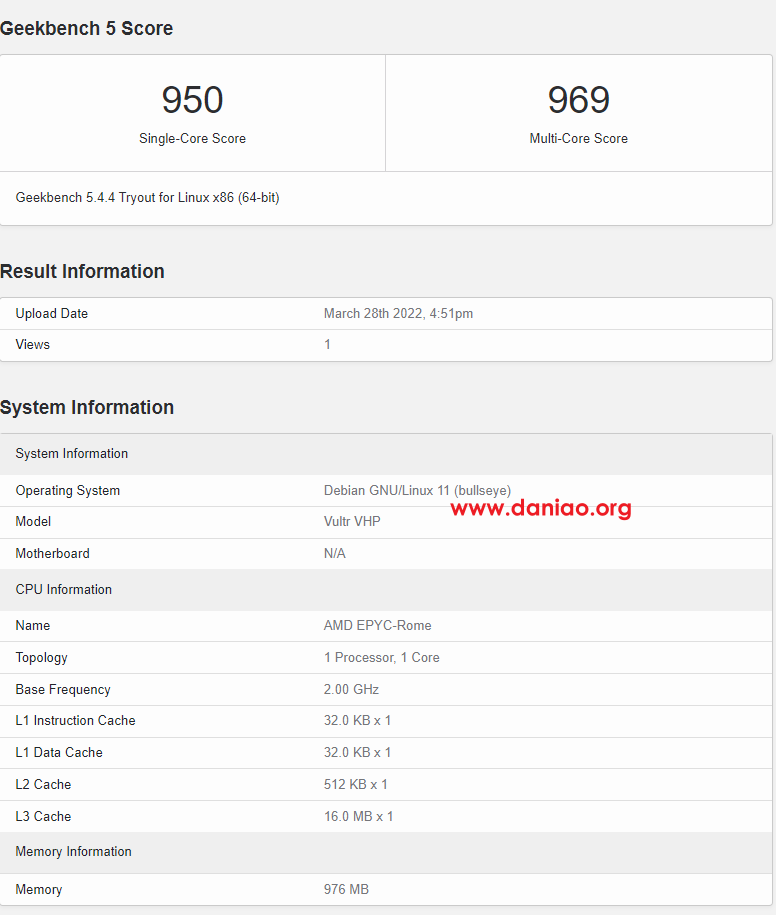Image resolution: width=776 pixels, height=915 pixels.
Task: Select the Vultr VHP model value
Action: click(352, 522)
